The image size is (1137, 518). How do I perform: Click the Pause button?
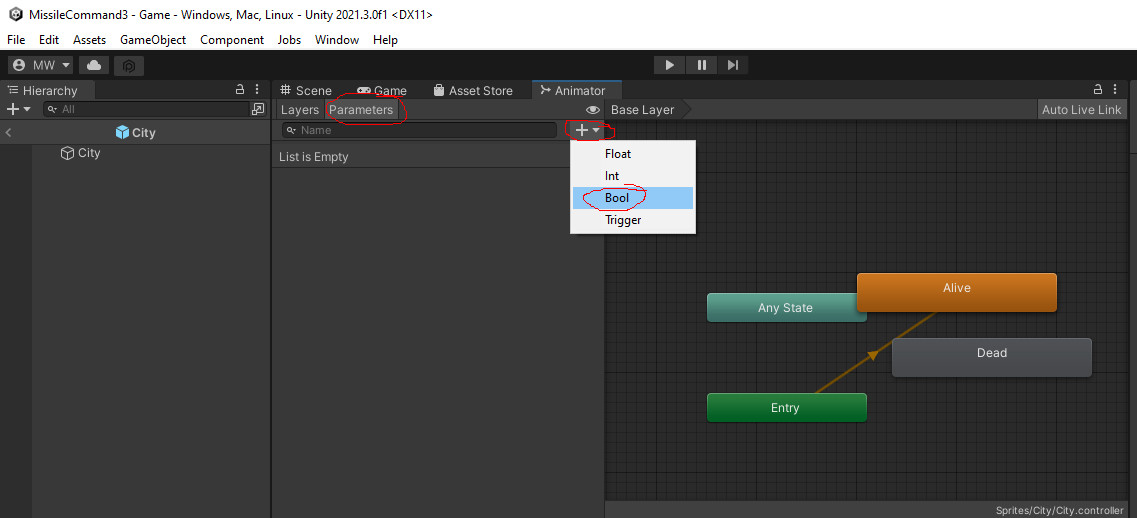click(x=701, y=65)
